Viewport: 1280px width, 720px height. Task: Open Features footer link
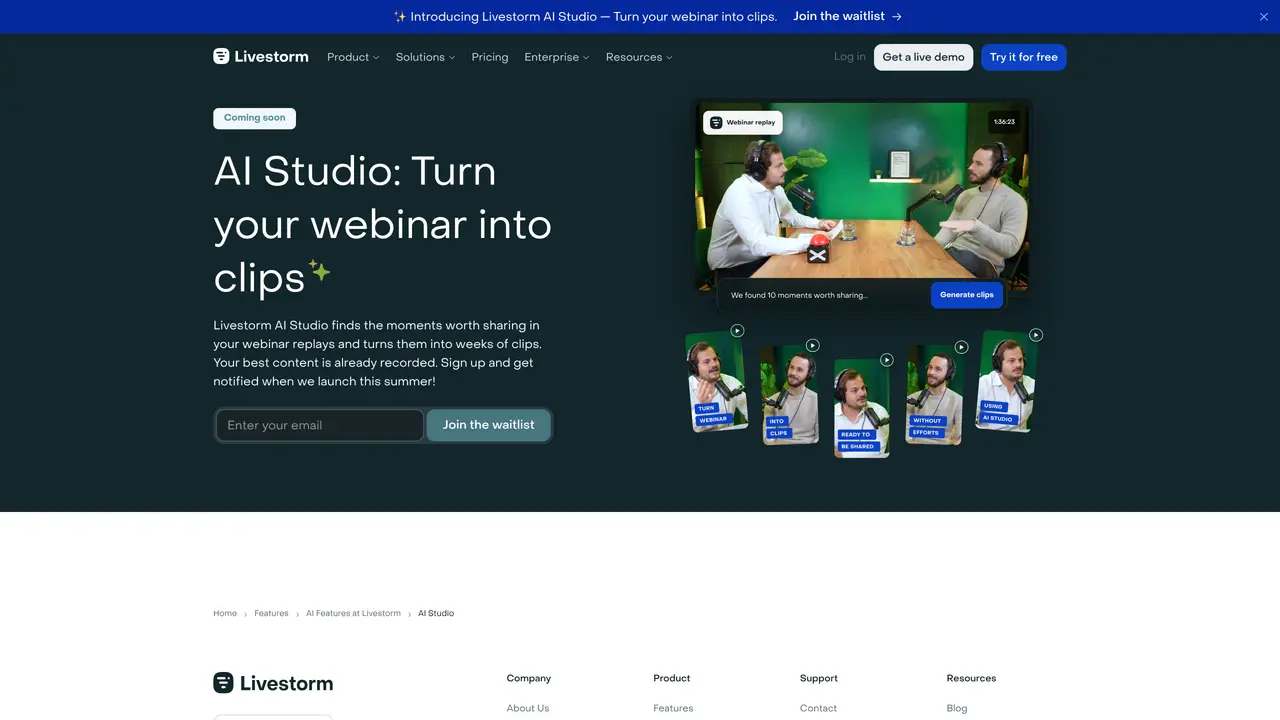pyautogui.click(x=673, y=708)
